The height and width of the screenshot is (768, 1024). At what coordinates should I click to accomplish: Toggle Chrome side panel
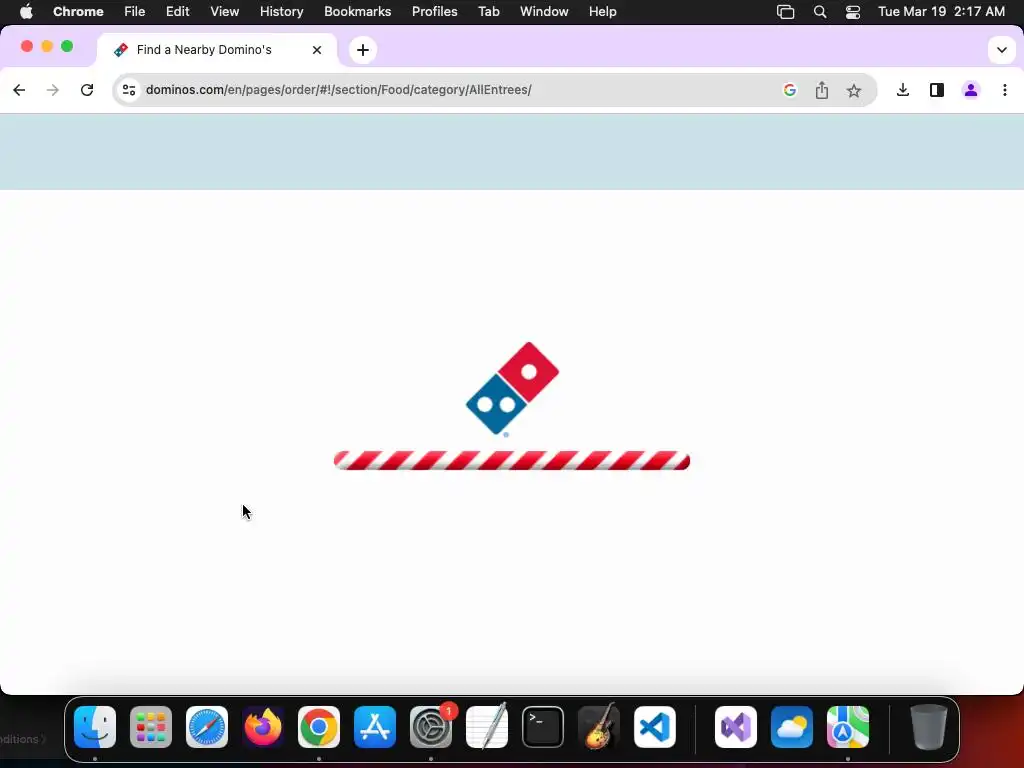point(936,90)
